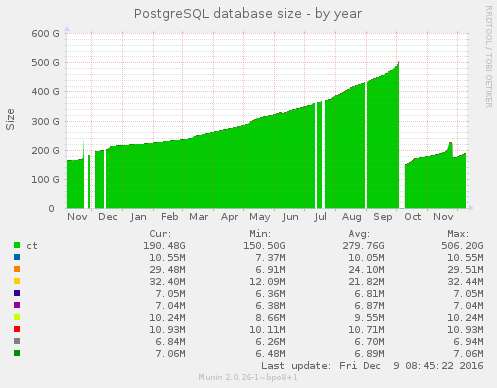This screenshot has height=388, width=497.
Task: Click the value 29.48M in the Cur column
Action: (167, 270)
